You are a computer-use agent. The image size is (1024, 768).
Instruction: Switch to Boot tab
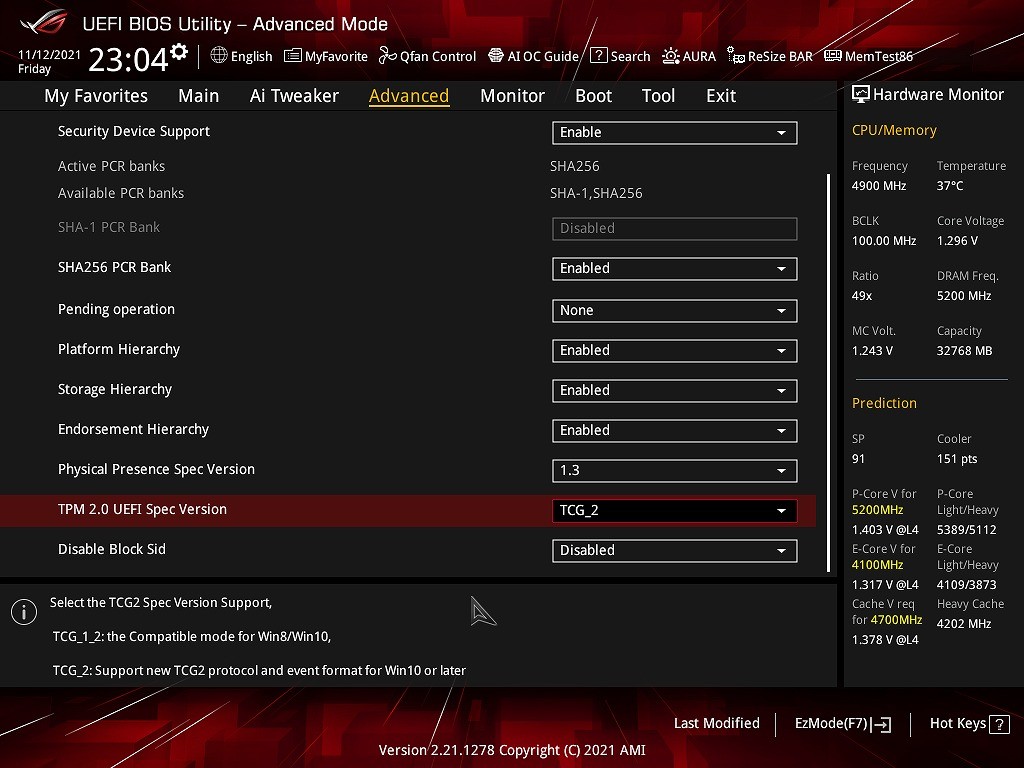coord(593,96)
